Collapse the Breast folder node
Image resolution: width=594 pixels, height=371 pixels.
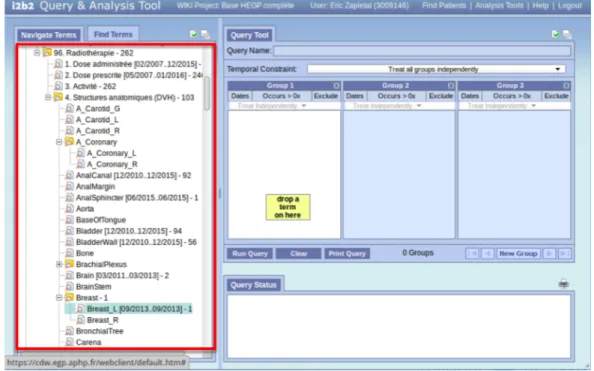coord(59,297)
